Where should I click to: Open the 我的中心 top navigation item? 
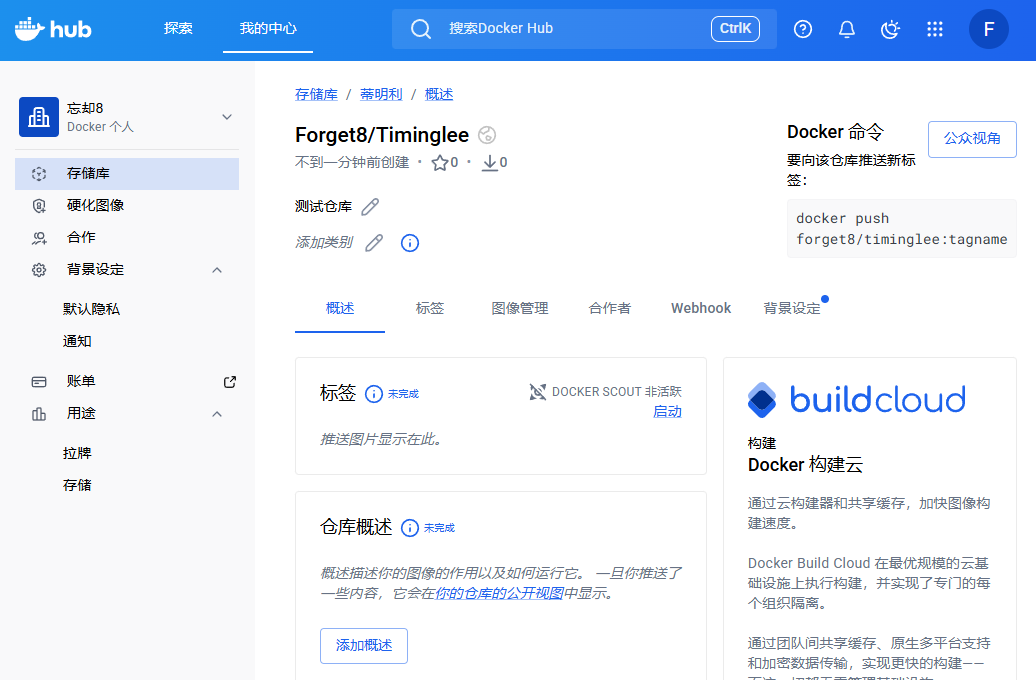[x=268, y=28]
